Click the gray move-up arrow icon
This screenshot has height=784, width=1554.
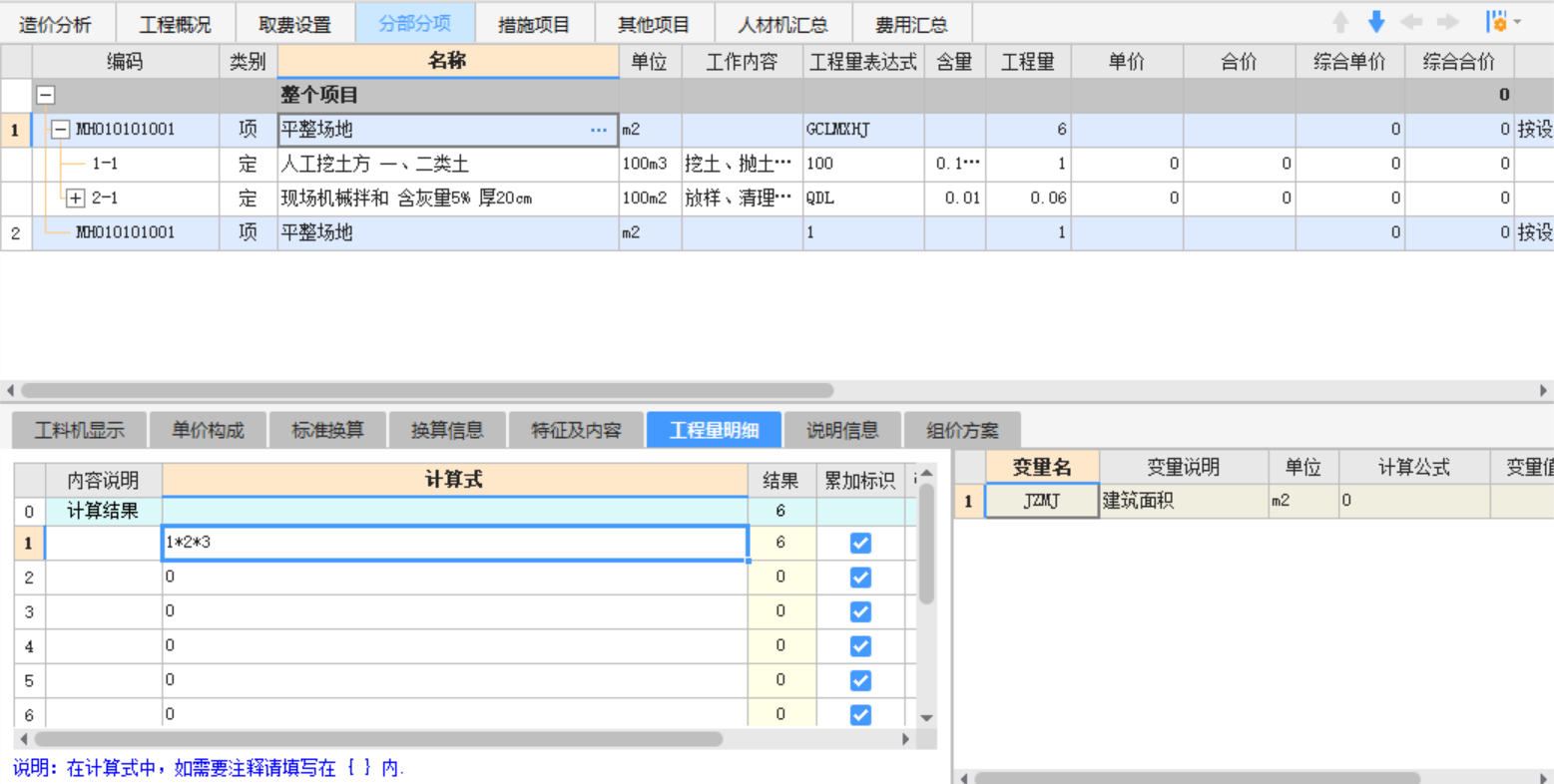tap(1340, 22)
